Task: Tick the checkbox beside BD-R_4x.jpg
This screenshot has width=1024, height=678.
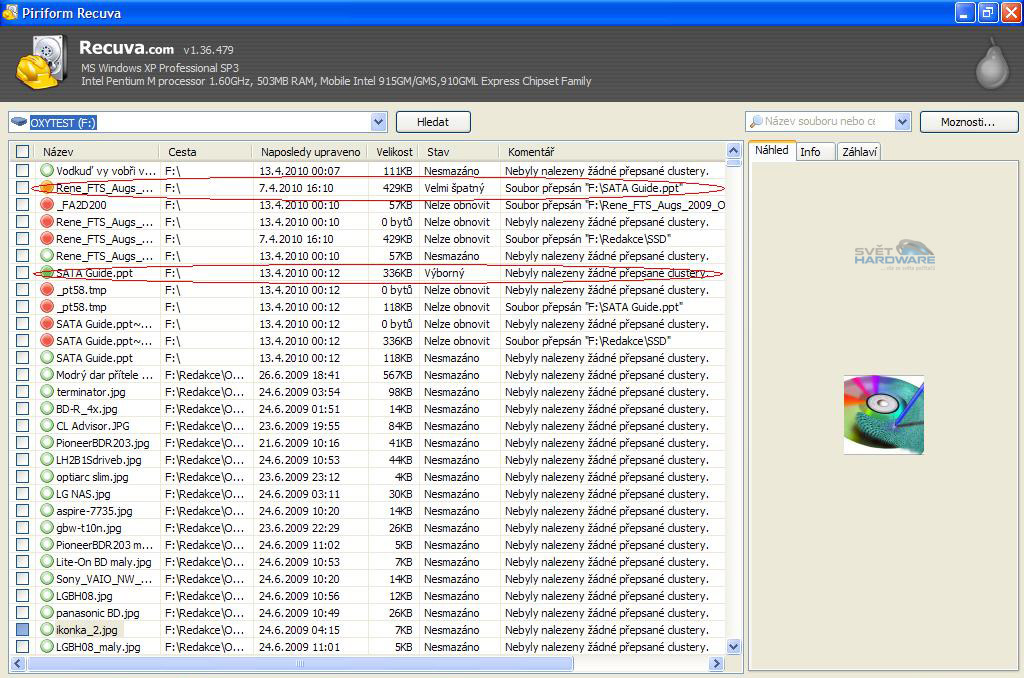Action: (x=22, y=409)
